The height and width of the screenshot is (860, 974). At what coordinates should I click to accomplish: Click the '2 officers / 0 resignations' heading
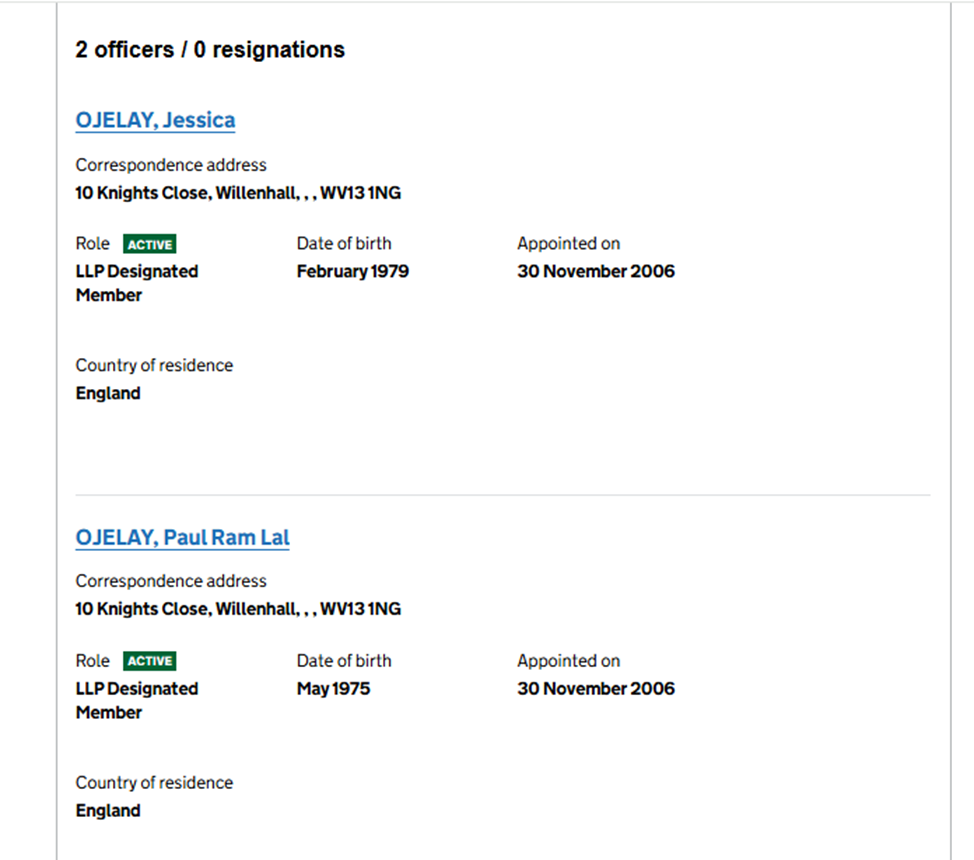(210, 50)
